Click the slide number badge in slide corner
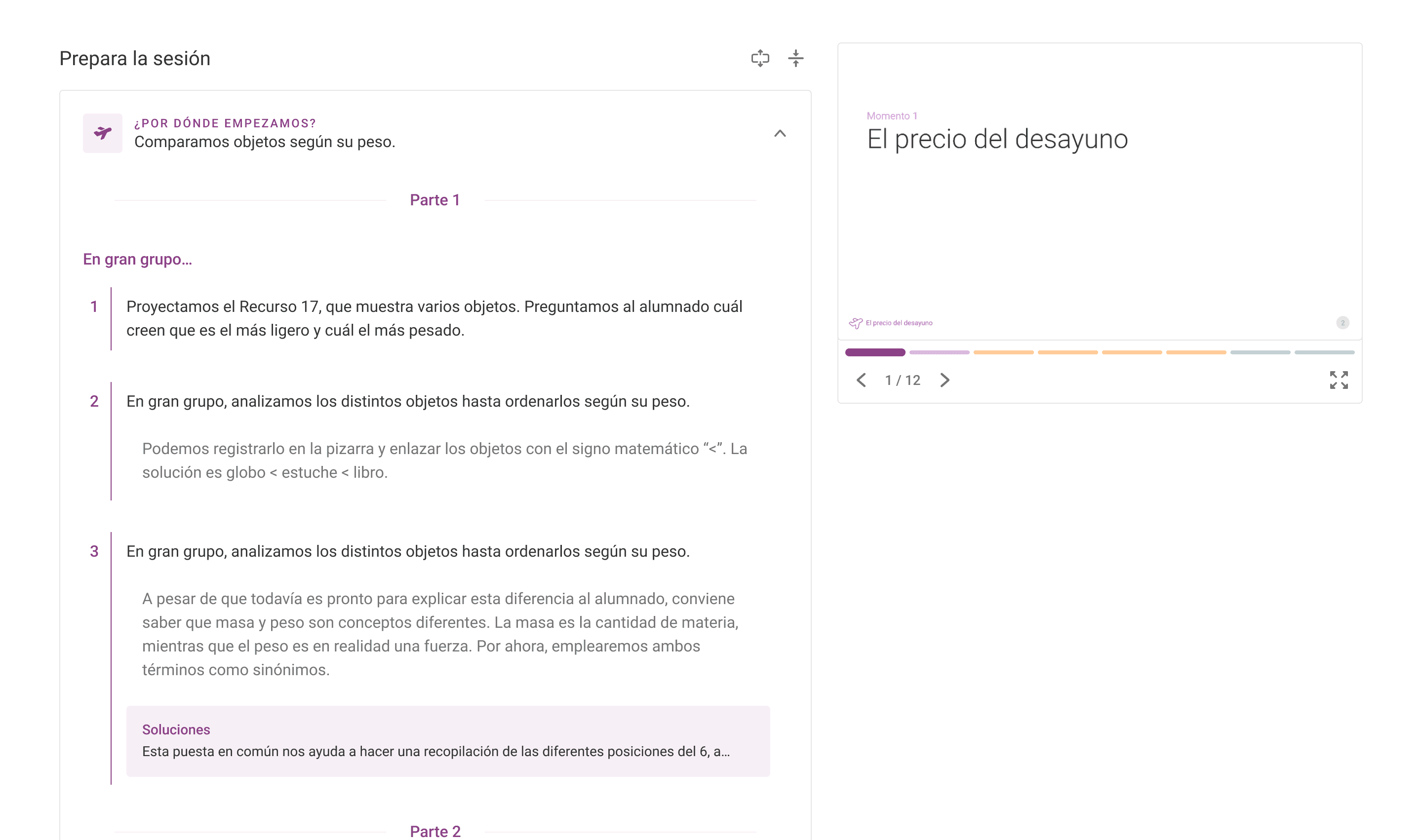This screenshot has width=1422, height=840. [1342, 323]
